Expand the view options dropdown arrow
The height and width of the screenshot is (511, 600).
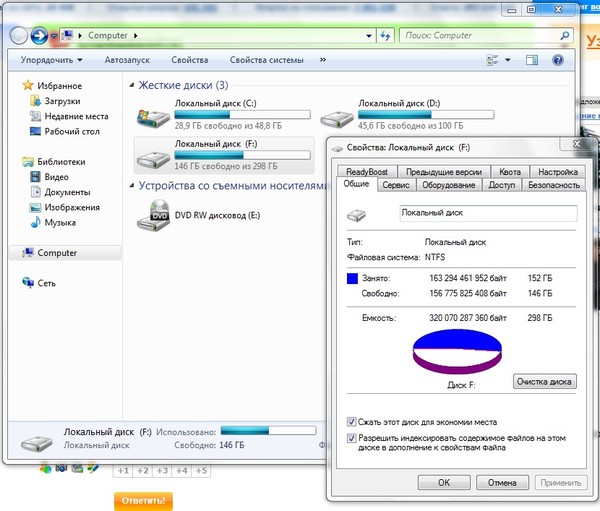point(508,60)
